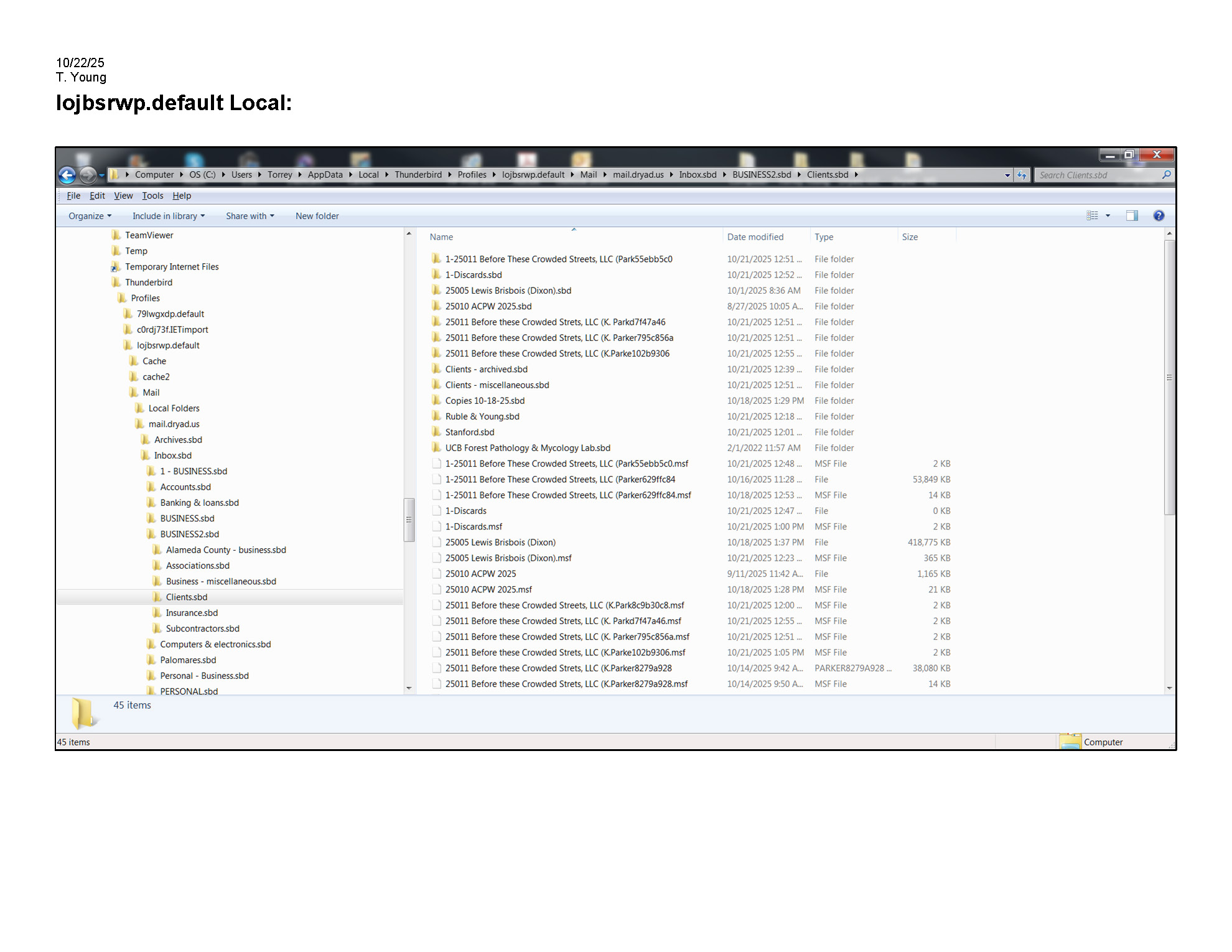Click the refresh button beside address bar
The width and height of the screenshot is (1232, 952).
point(1022,175)
